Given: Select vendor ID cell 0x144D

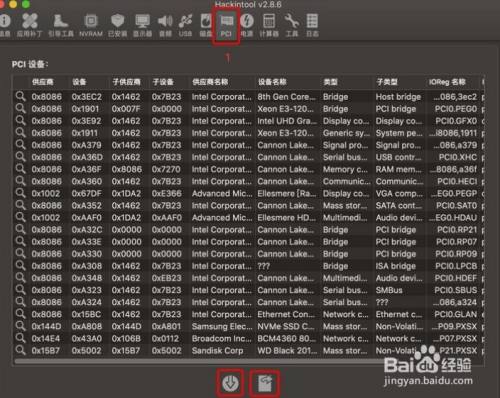Looking at the screenshot, I should tap(46, 326).
